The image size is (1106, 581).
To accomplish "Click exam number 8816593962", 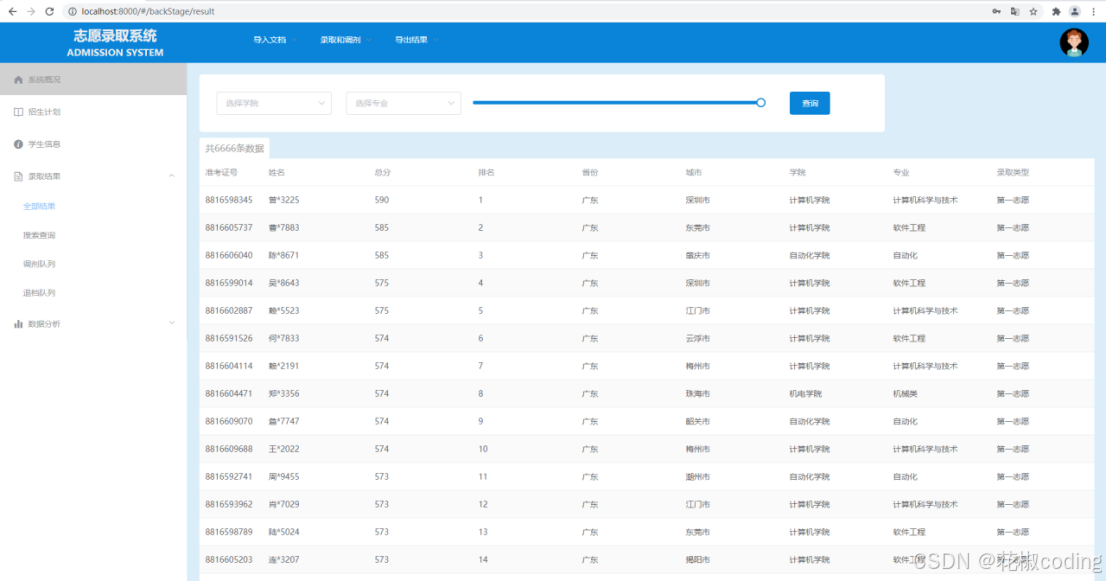I will point(229,504).
